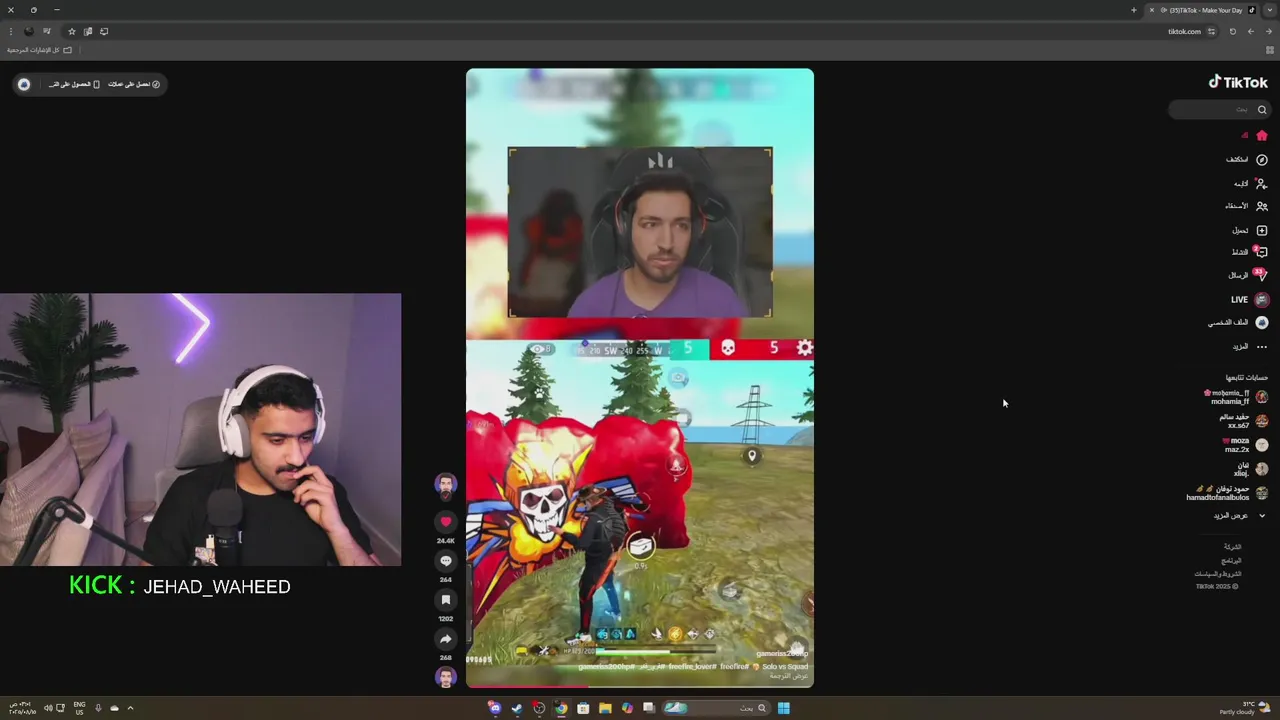This screenshot has height=720, width=1280.
Task: Open the Following sidebar icon
Action: 1262,184
